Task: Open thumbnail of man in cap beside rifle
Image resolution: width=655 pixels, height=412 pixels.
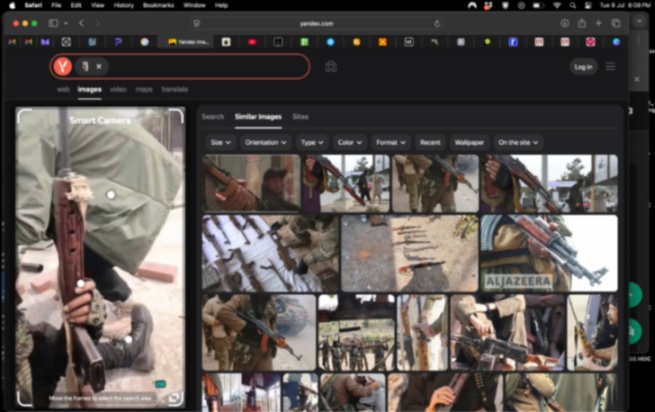Action: [251, 183]
